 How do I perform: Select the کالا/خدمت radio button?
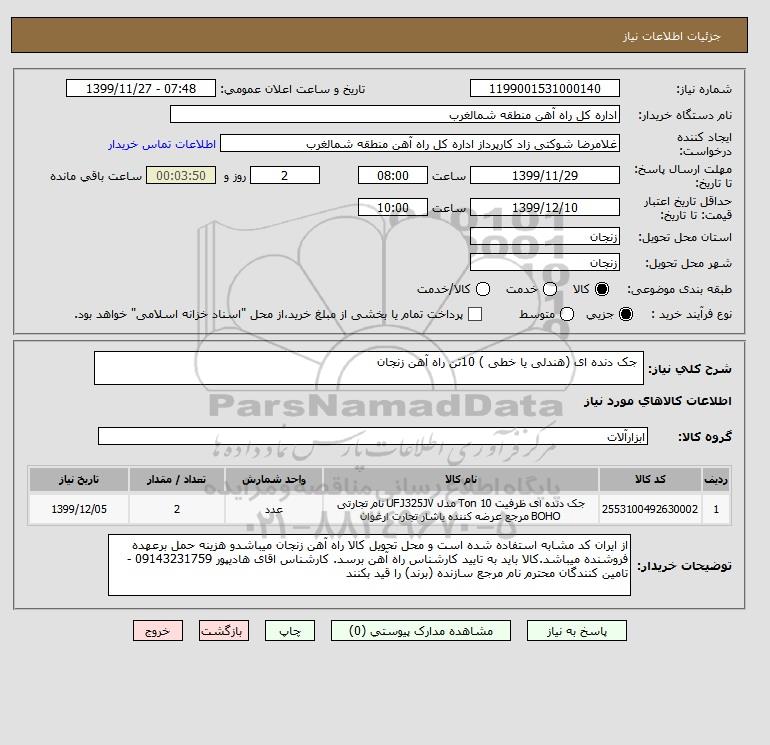click(483, 289)
